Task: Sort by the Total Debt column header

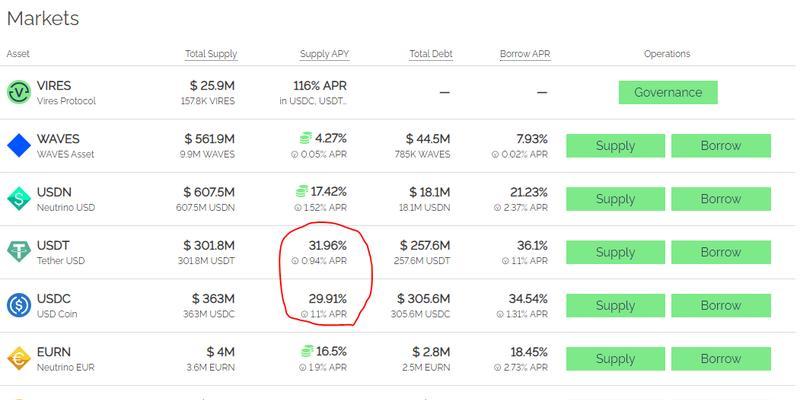Action: tap(431, 54)
